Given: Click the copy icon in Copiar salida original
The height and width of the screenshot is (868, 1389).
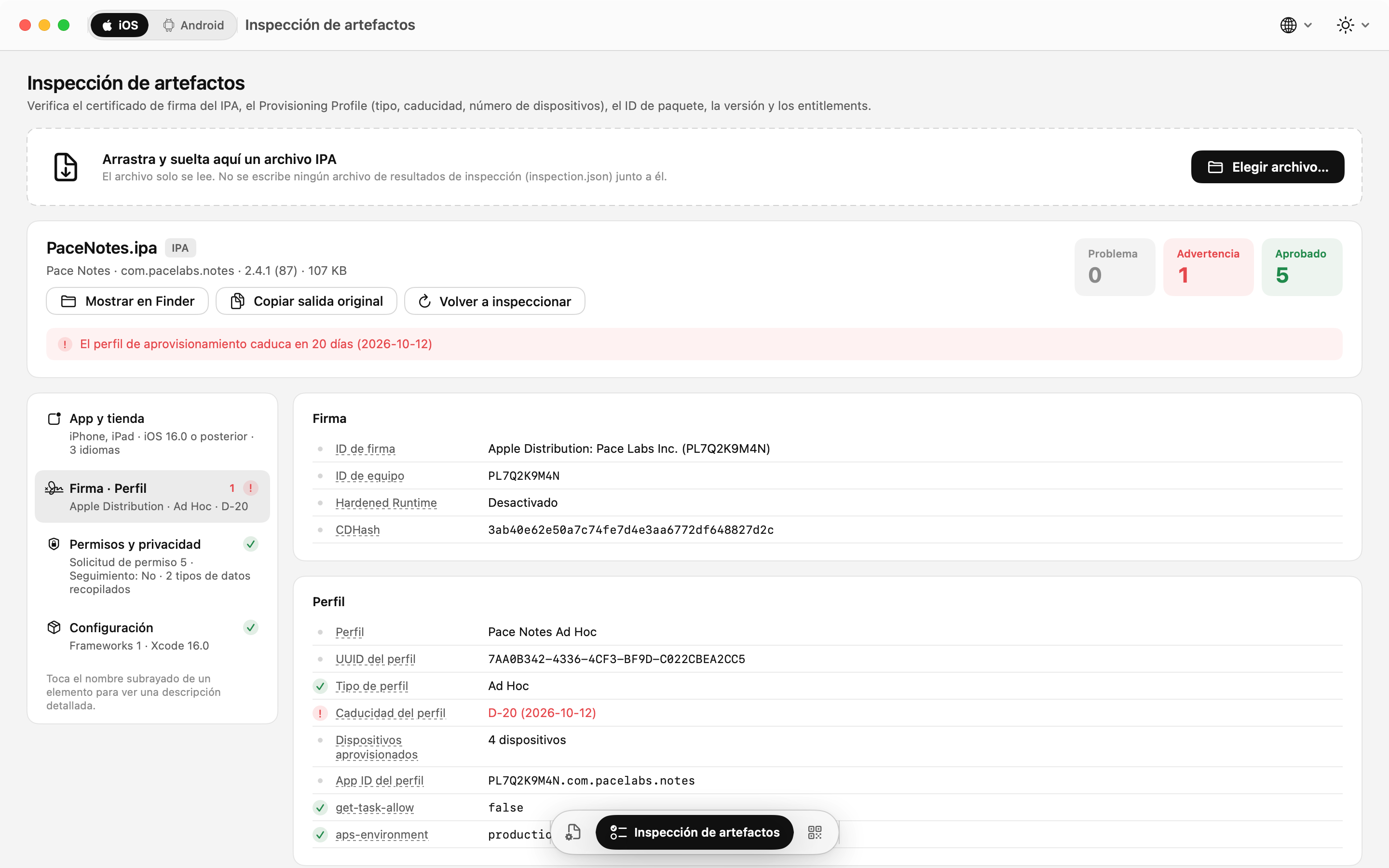Looking at the screenshot, I should [x=238, y=301].
